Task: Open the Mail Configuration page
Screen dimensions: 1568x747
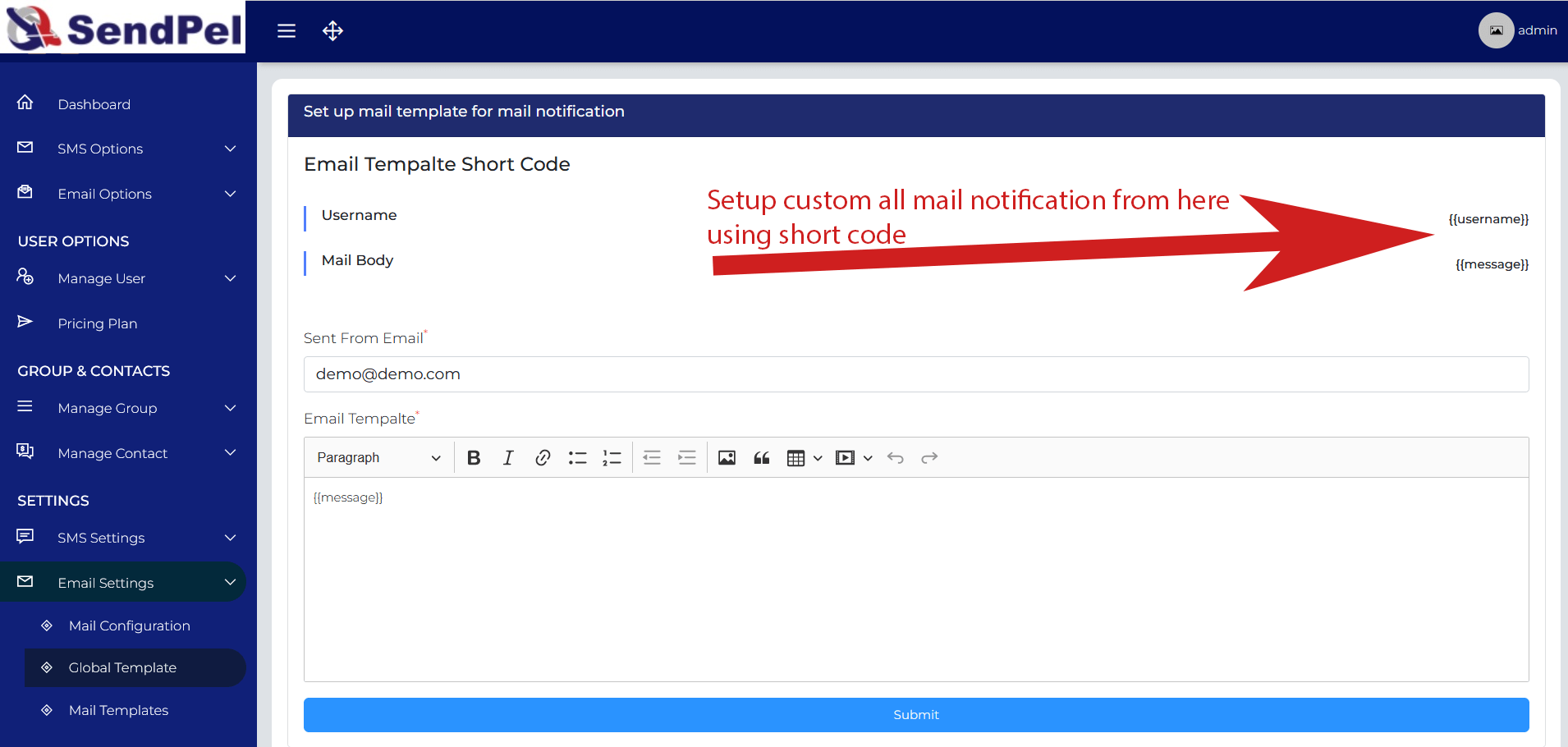Action: 129,626
